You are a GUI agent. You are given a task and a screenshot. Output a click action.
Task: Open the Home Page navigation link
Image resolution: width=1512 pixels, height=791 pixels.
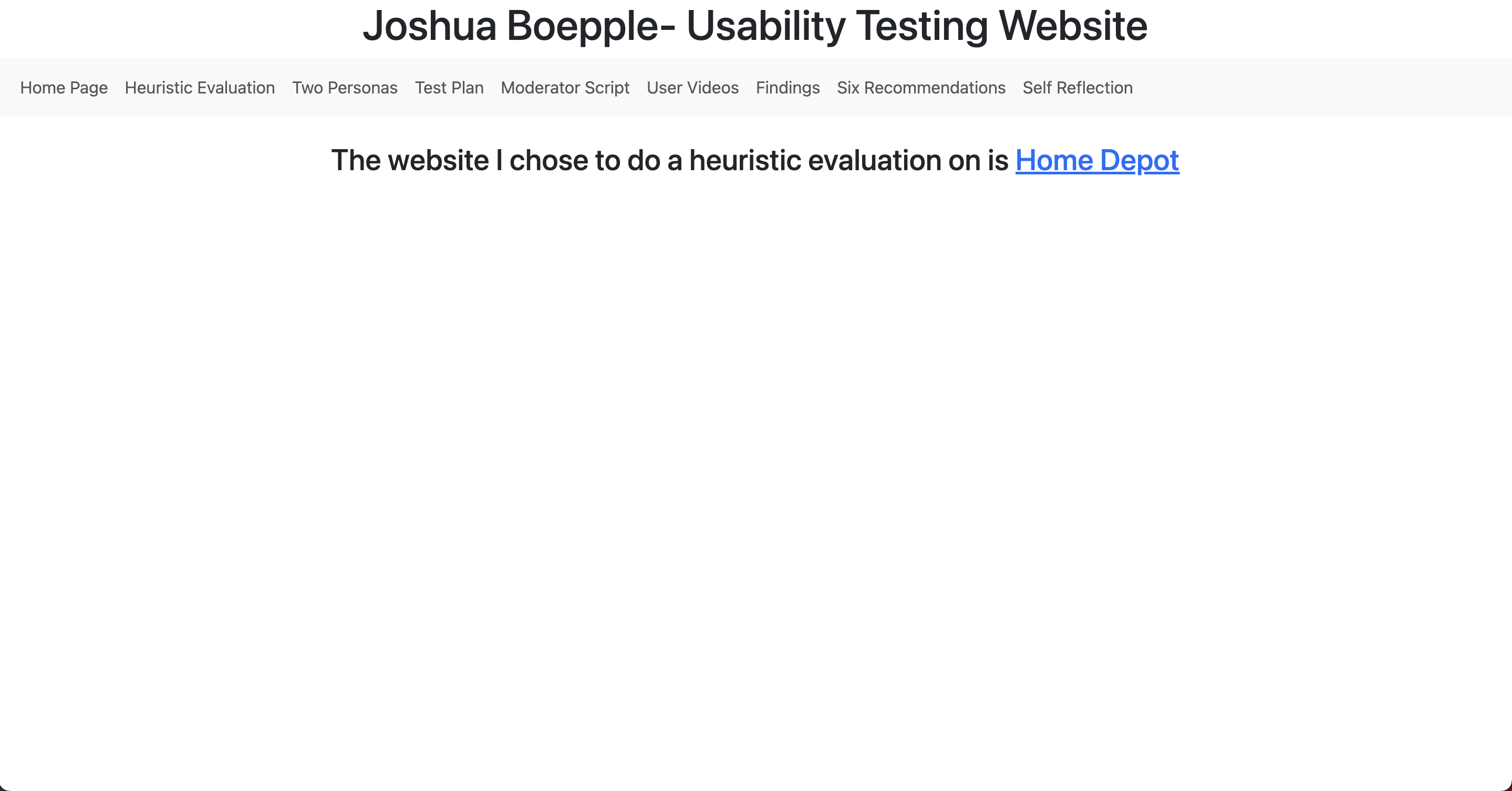point(64,87)
